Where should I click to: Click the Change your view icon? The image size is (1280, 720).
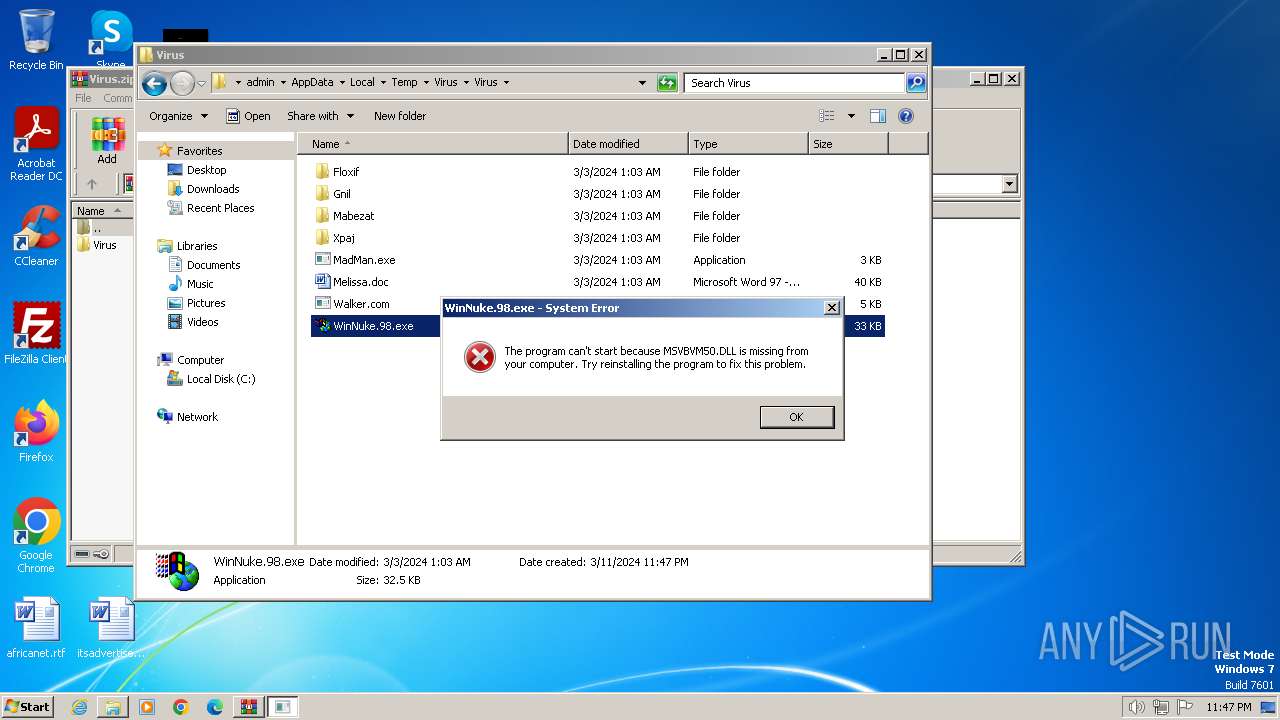tap(827, 116)
